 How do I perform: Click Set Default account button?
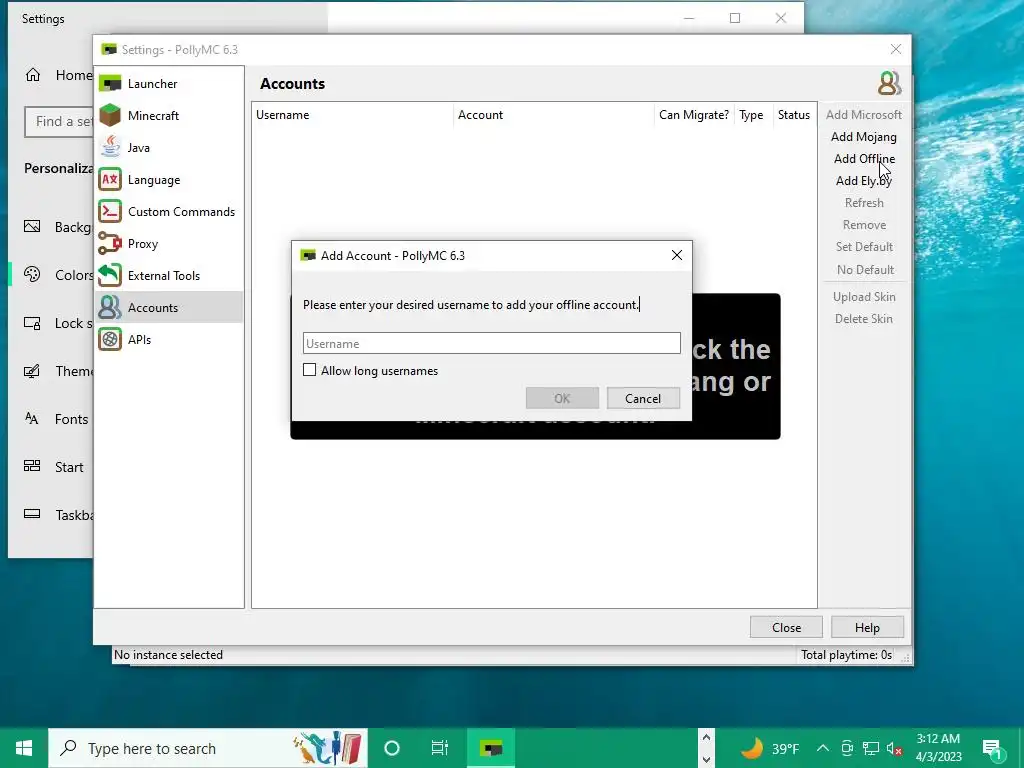tap(864, 247)
